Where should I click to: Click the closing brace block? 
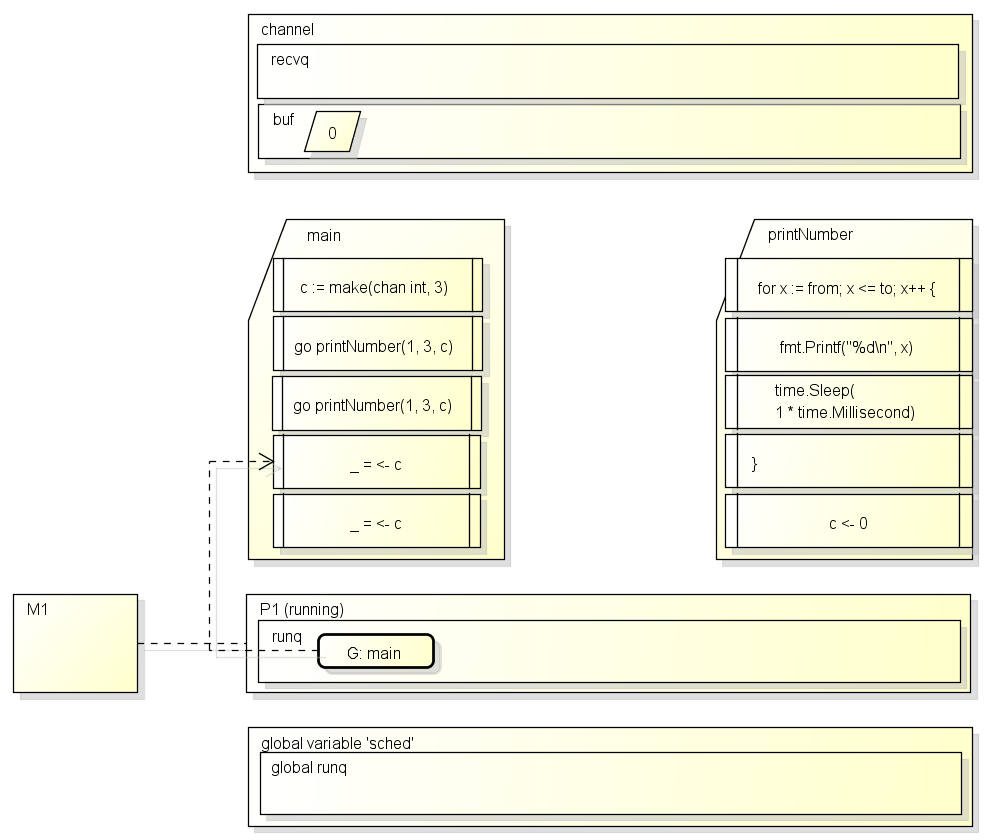(x=849, y=461)
